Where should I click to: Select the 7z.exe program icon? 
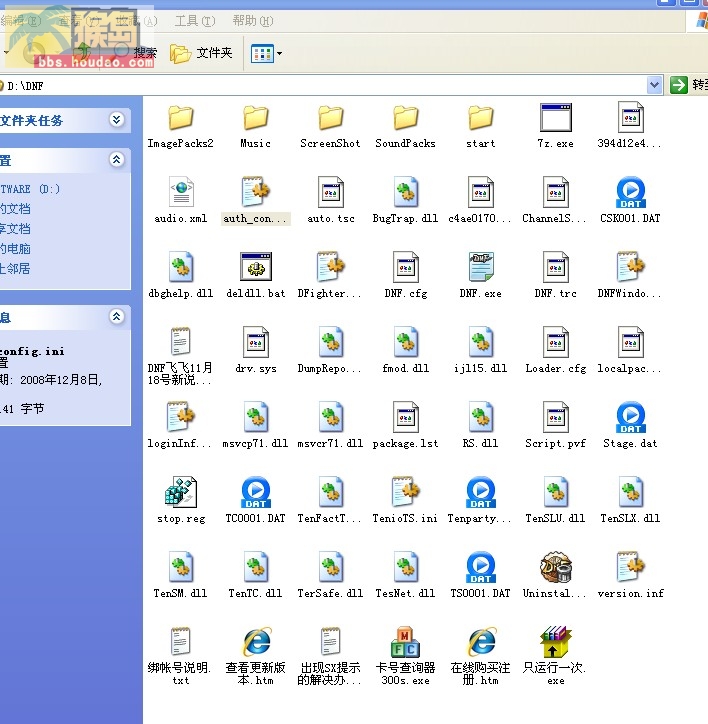click(556, 118)
